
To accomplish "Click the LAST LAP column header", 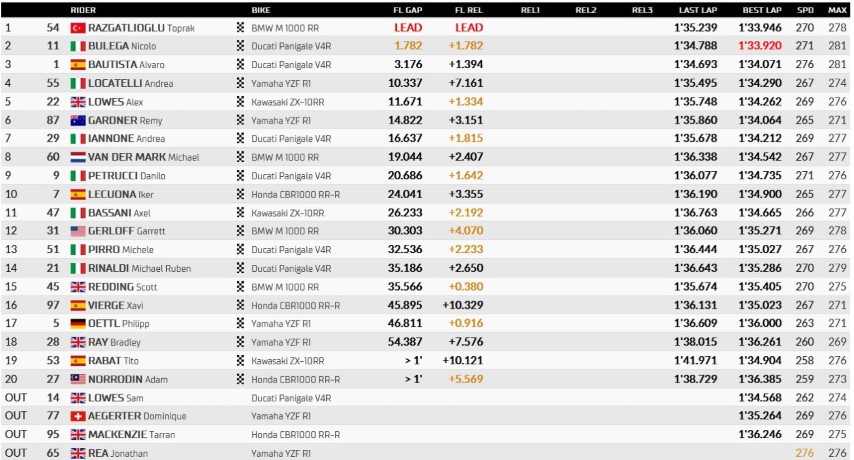I will click(698, 10).
